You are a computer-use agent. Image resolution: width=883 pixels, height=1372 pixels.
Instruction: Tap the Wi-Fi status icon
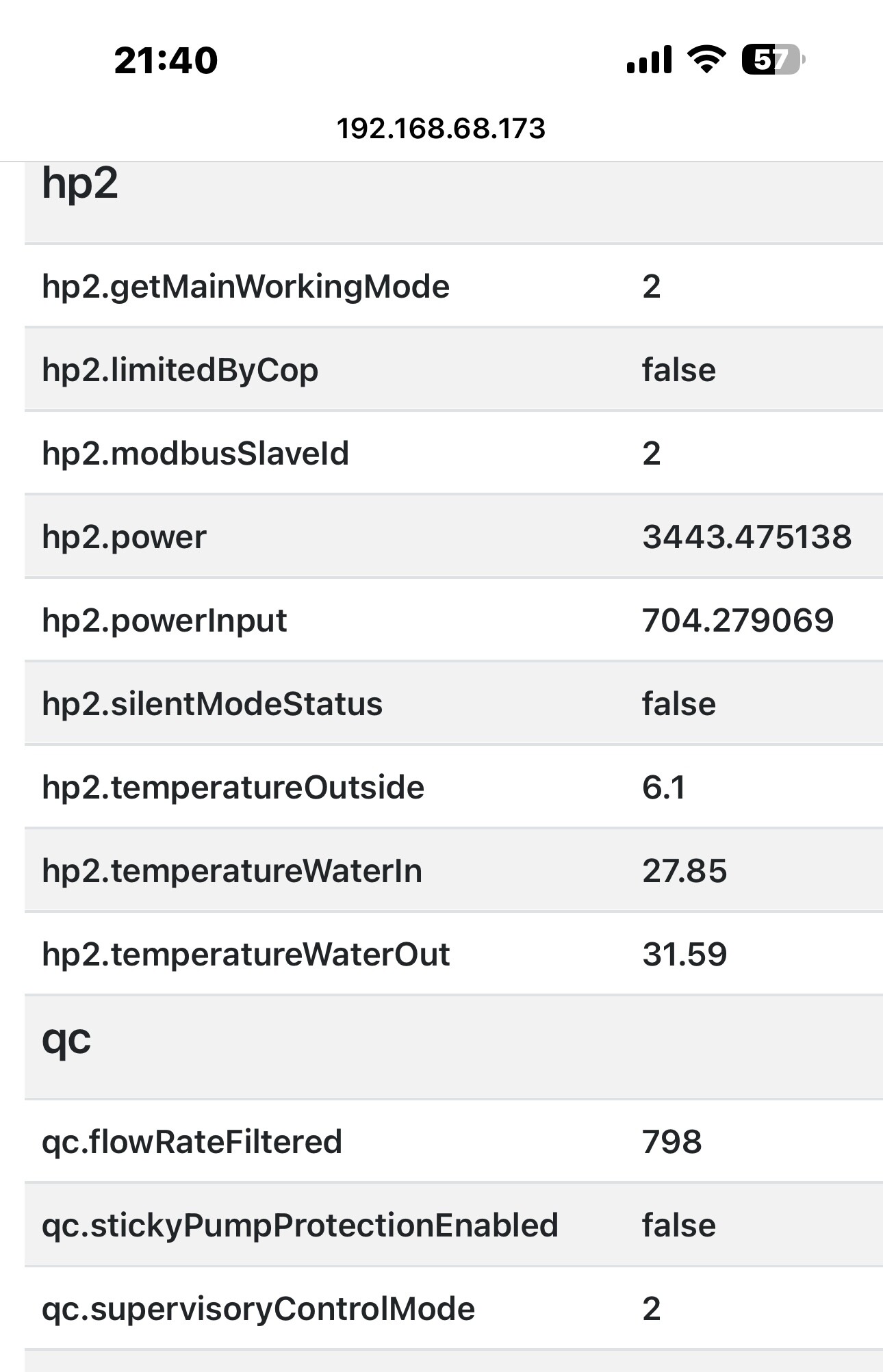tap(707, 60)
